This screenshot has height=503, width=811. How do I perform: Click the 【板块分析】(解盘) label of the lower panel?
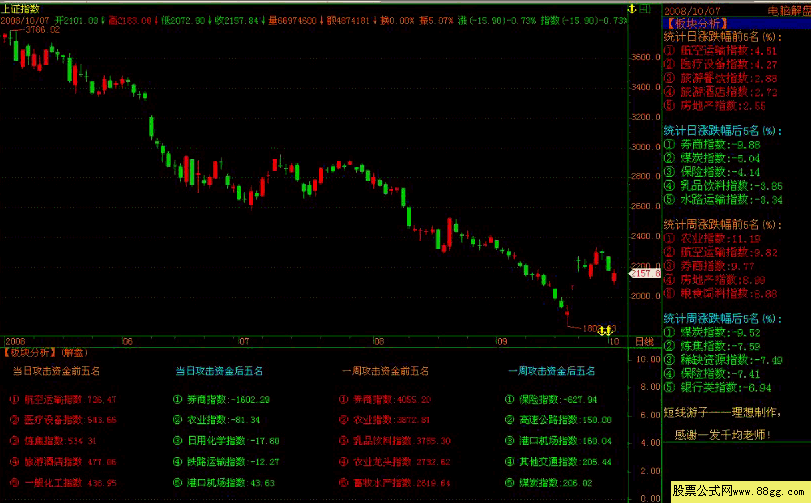[x=46, y=353]
